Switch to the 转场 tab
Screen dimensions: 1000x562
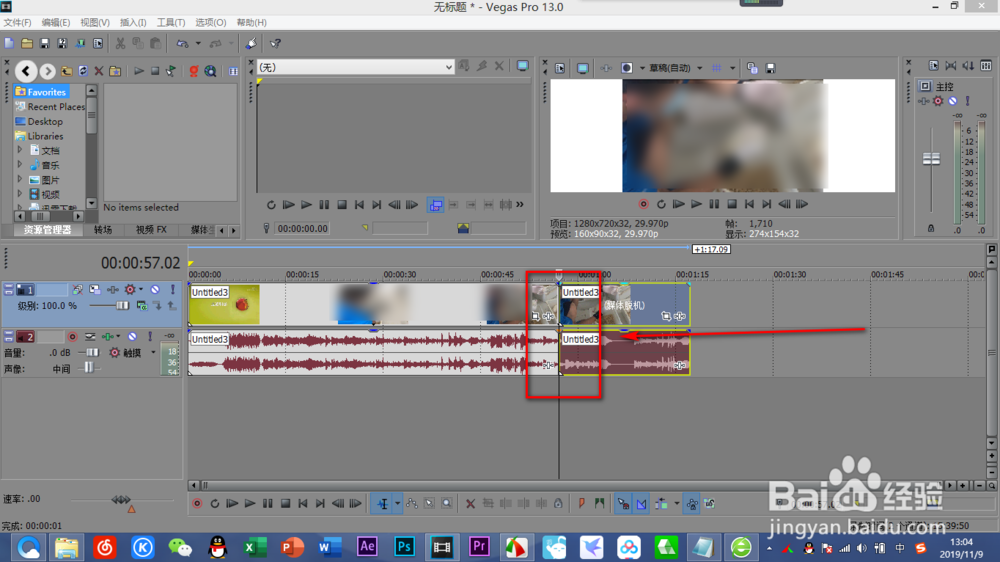pyautogui.click(x=103, y=230)
